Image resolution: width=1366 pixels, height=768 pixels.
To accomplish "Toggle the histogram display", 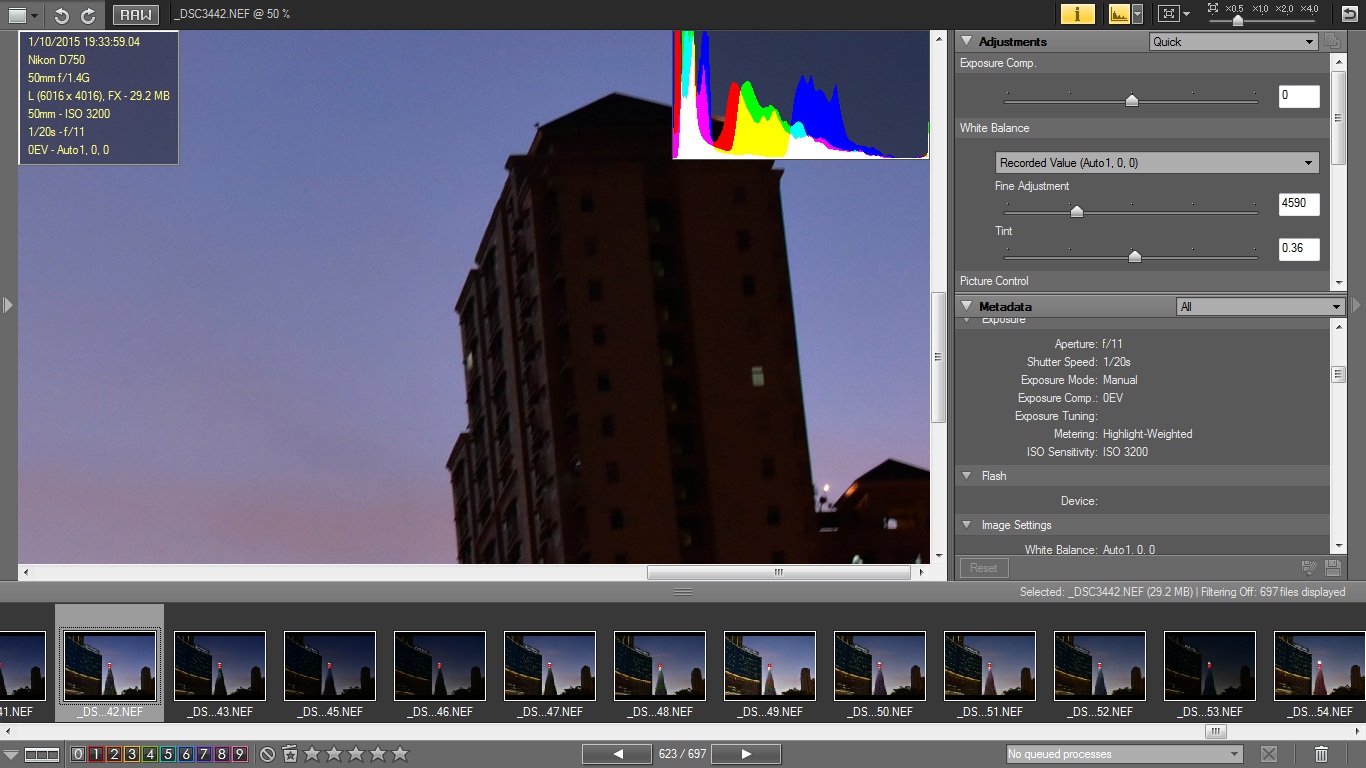I will pyautogui.click(x=1118, y=14).
